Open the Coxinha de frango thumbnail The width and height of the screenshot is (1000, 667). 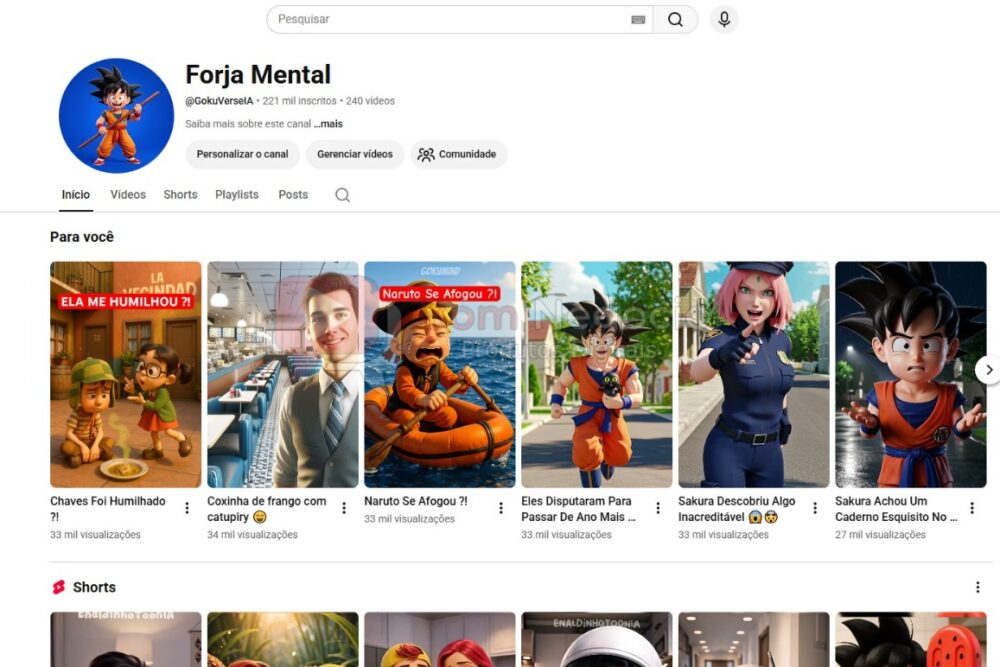[283, 374]
